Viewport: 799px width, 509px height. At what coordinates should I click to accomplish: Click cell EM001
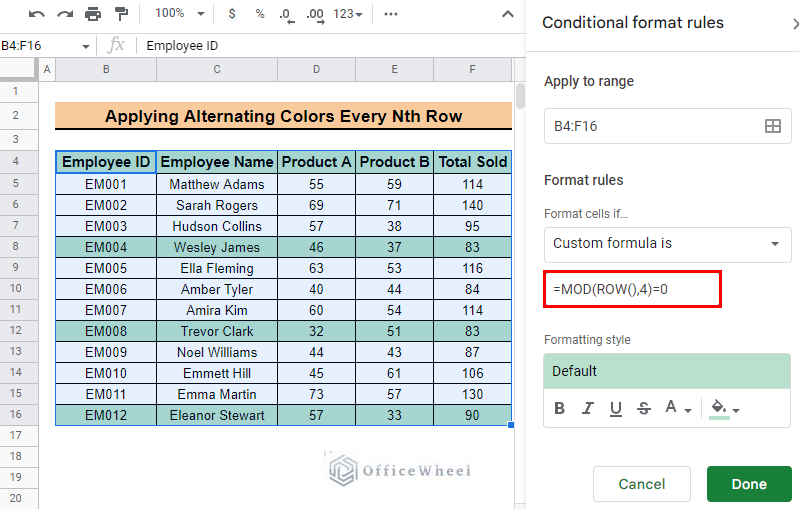click(106, 184)
